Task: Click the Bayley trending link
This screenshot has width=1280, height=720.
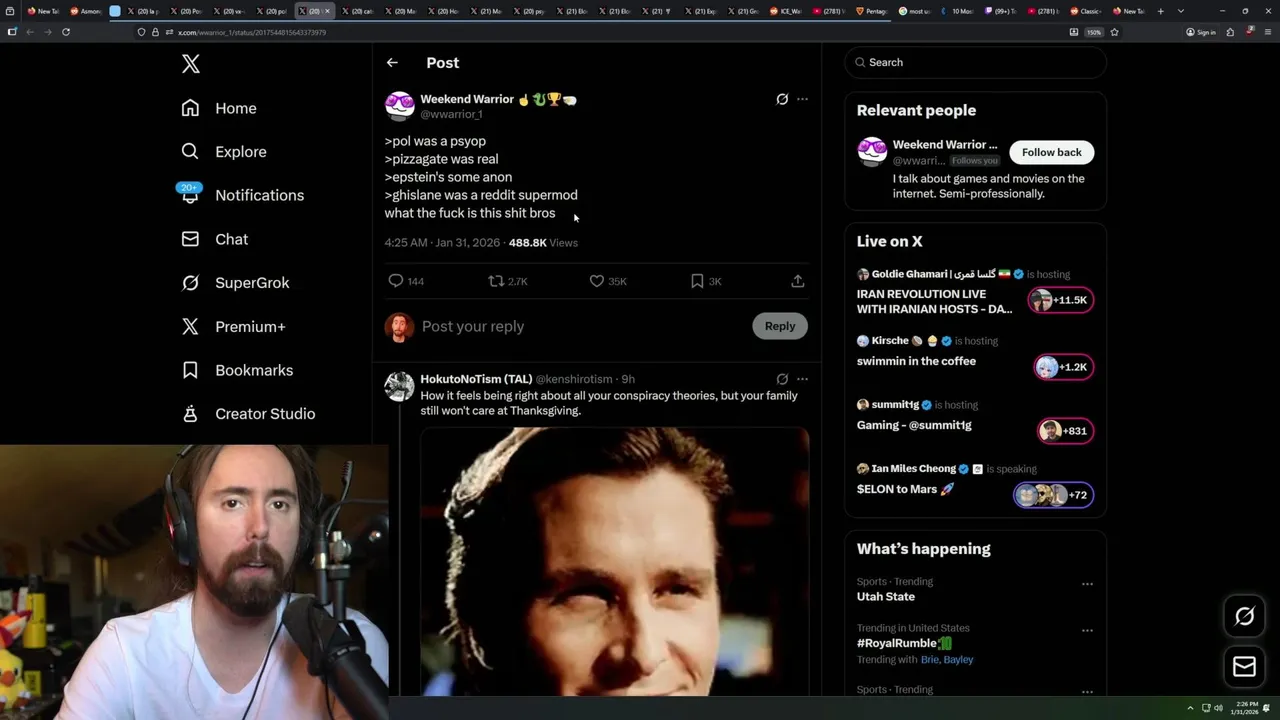Action: (958, 660)
